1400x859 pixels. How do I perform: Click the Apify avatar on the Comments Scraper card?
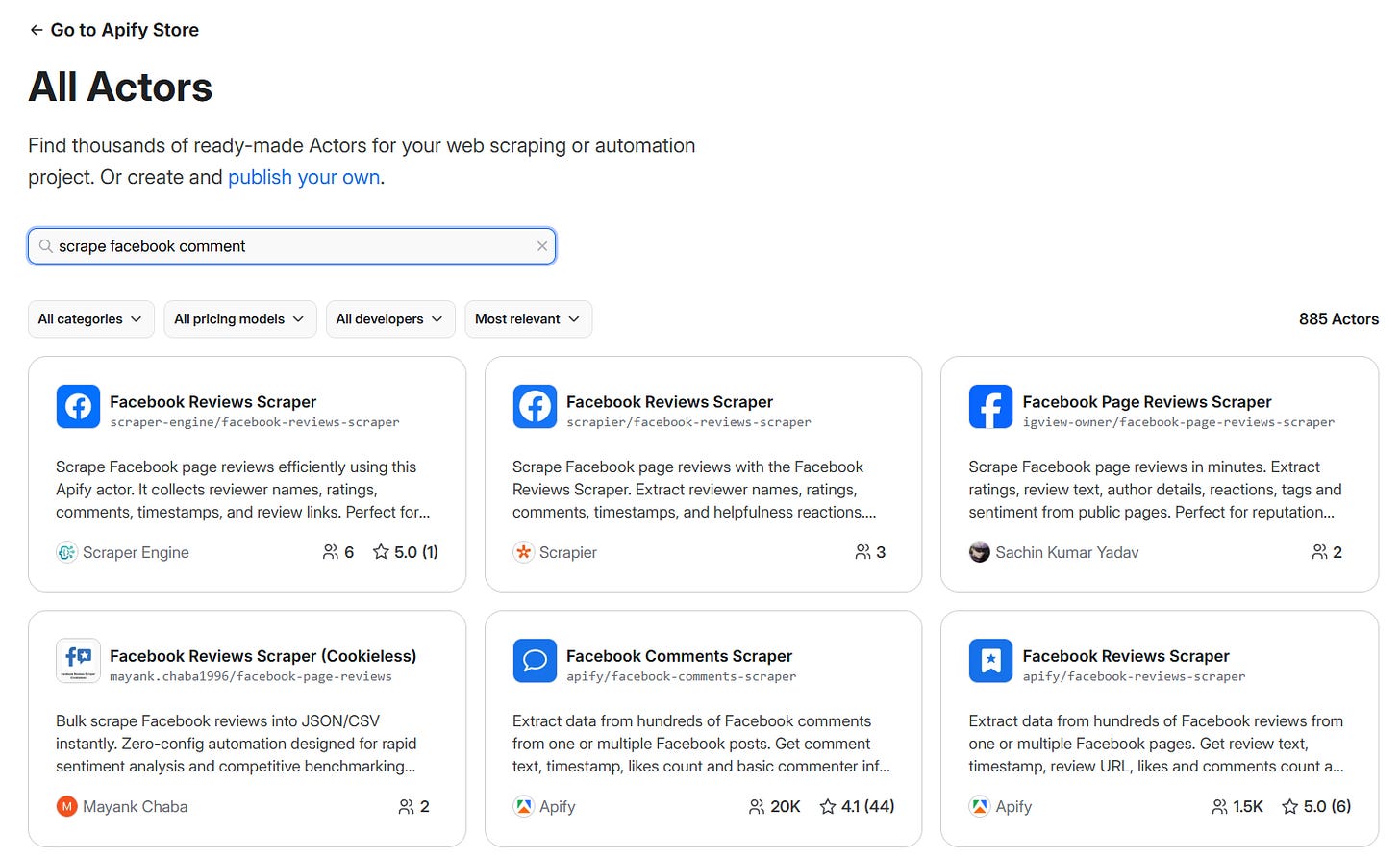click(x=523, y=806)
